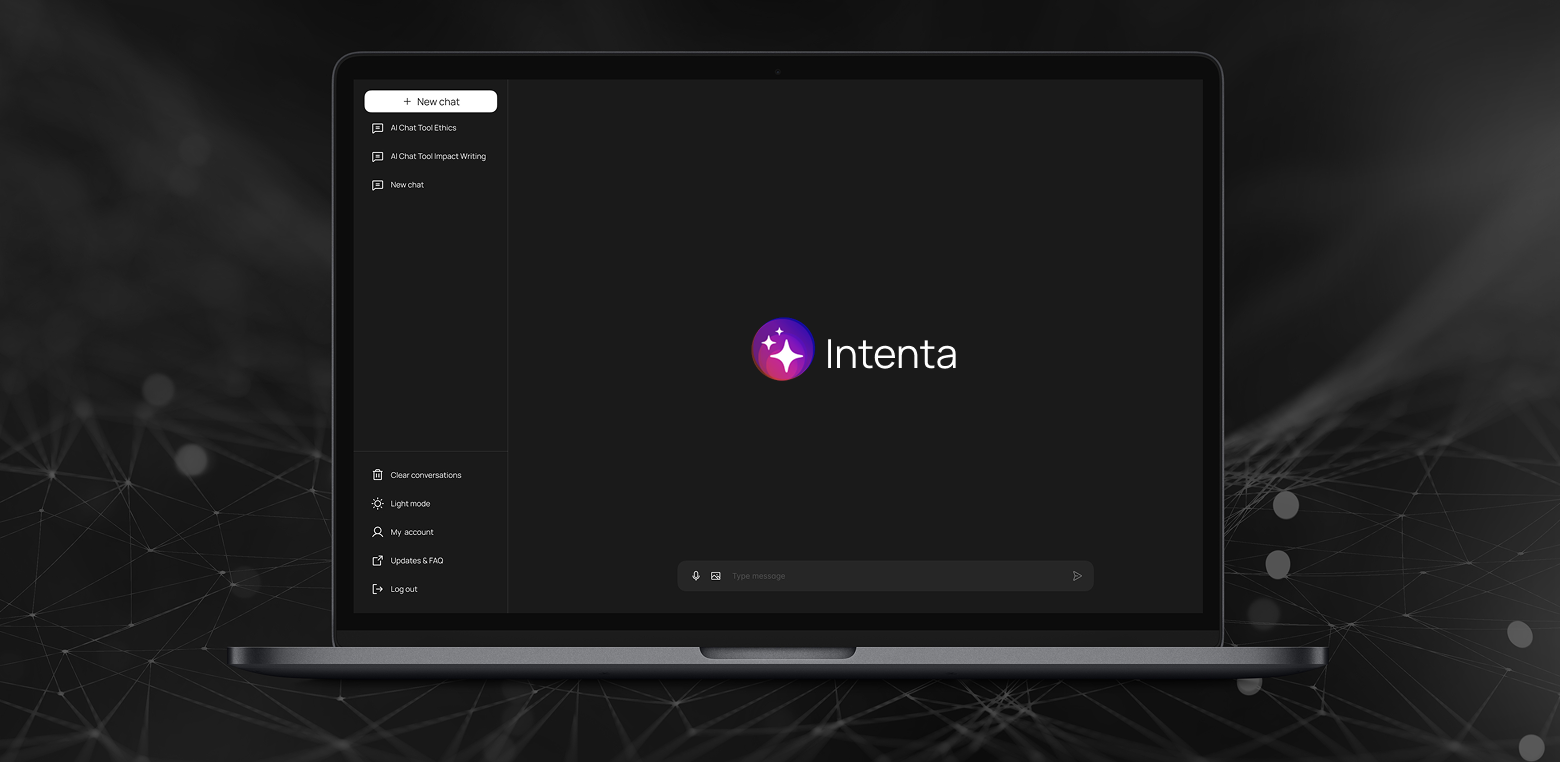1560x762 pixels.
Task: Click the Intenta wordmark text
Action: pos(891,354)
